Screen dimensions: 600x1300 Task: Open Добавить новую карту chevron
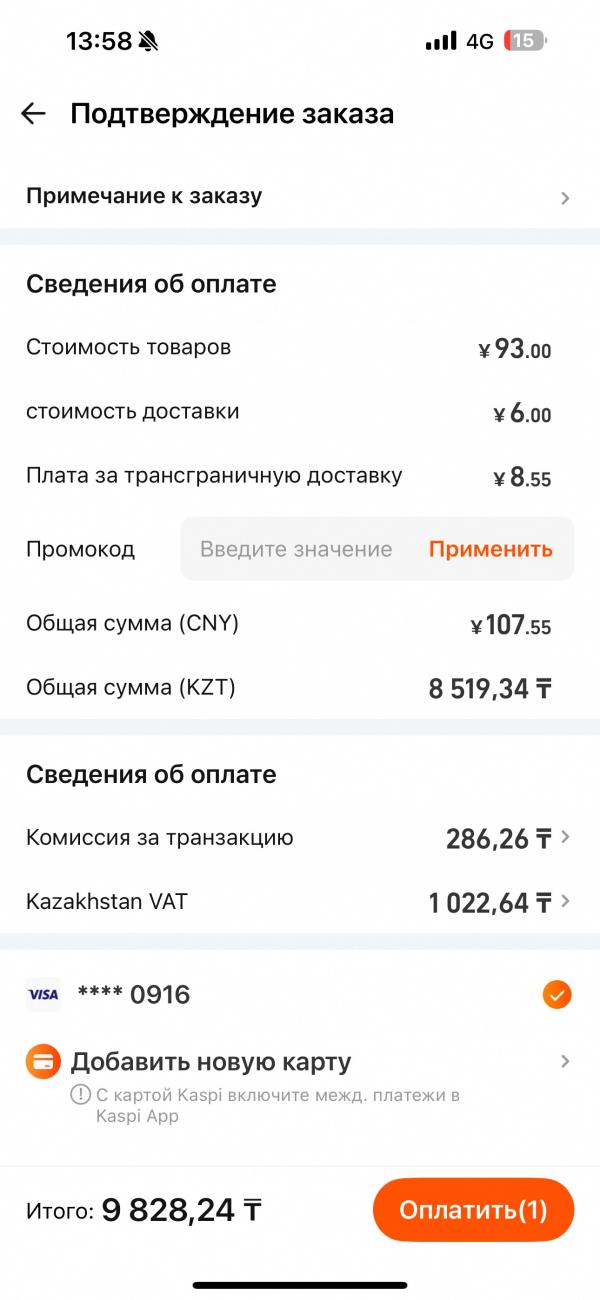pyautogui.click(x=565, y=1062)
